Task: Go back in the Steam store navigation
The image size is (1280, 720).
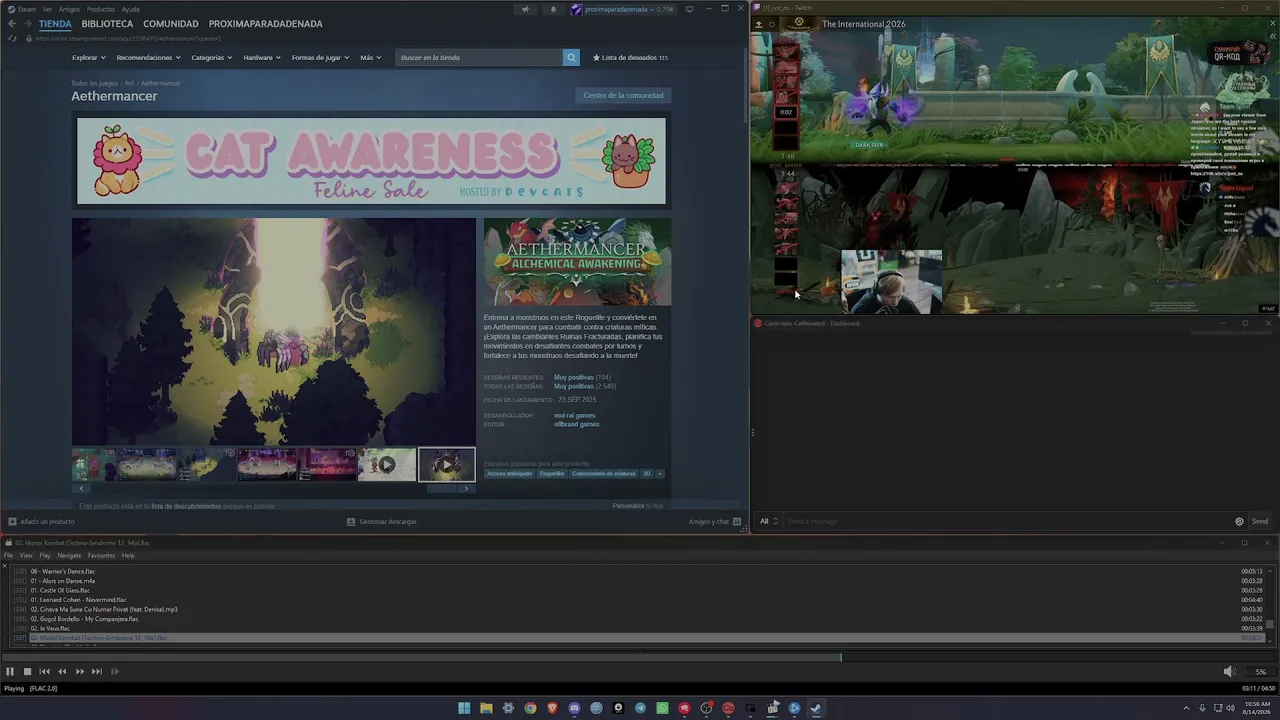Action: coord(12,24)
